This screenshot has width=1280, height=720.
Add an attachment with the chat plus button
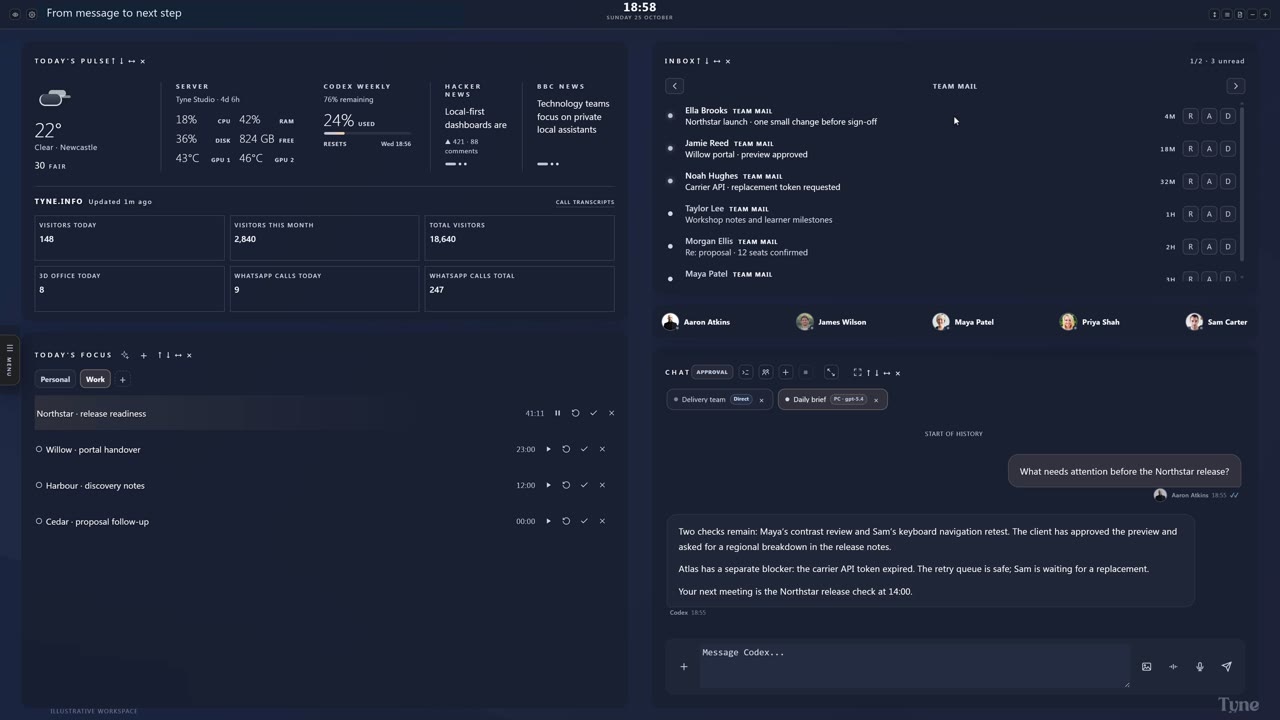pyautogui.click(x=684, y=667)
